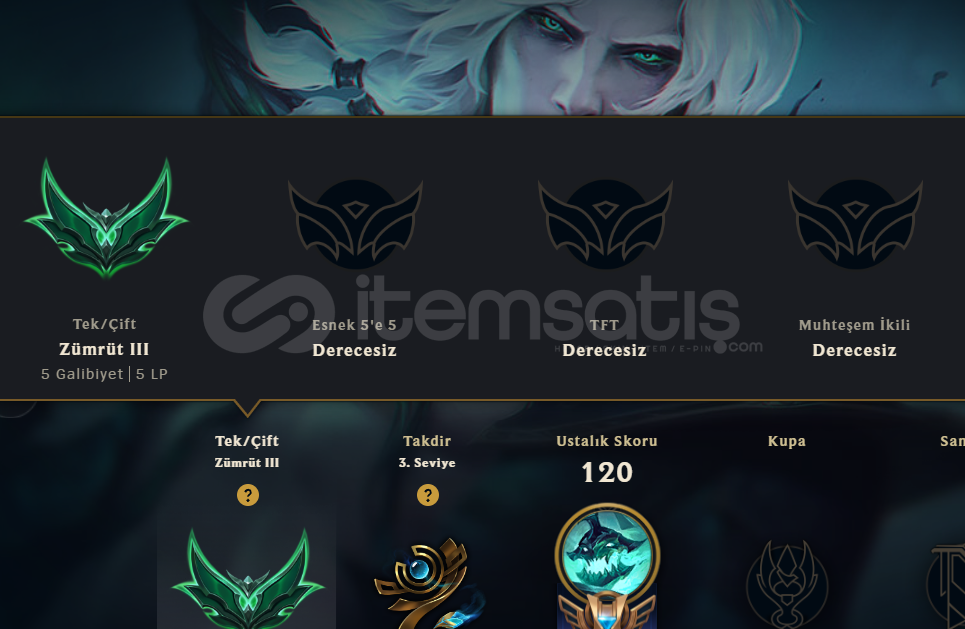Click the question mark under Zümrüt III
This screenshot has width=965, height=629.
[x=248, y=495]
